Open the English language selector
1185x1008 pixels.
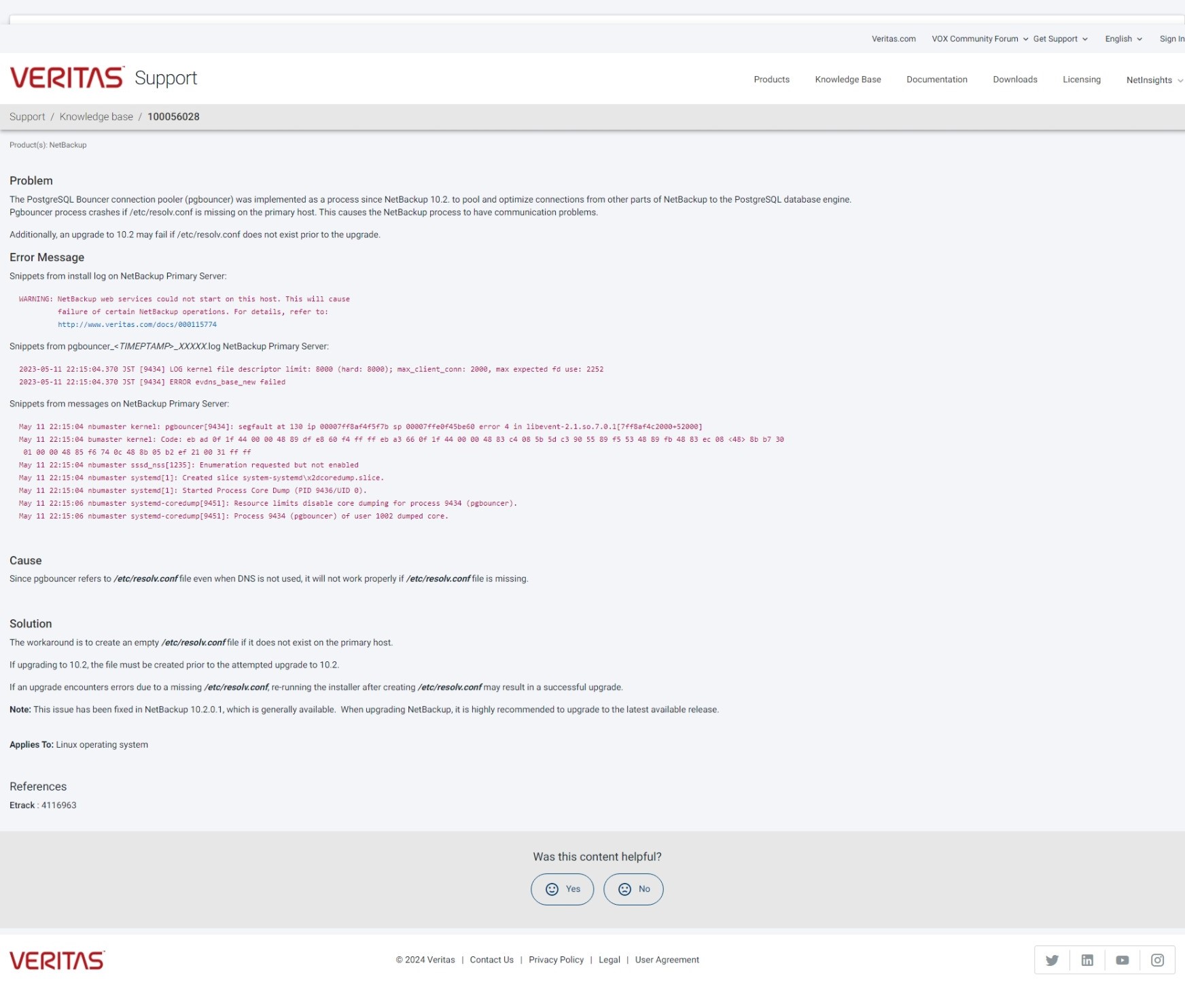pyautogui.click(x=1123, y=39)
